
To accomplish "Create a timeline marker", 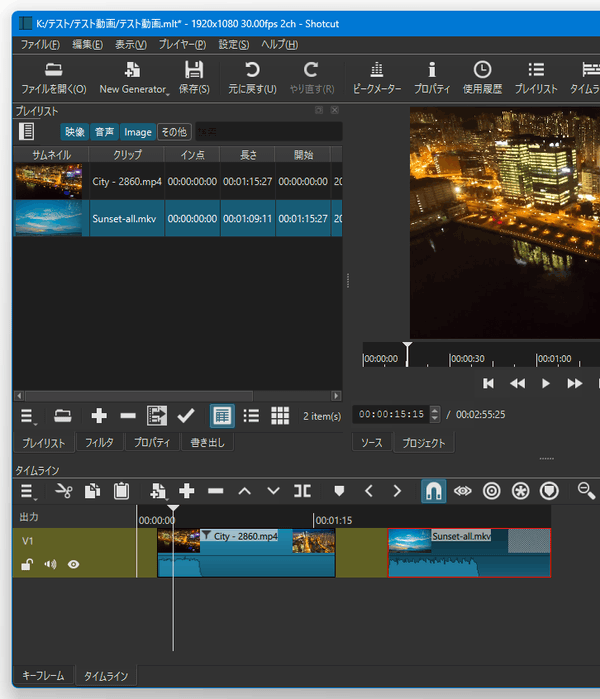I will 339,491.
